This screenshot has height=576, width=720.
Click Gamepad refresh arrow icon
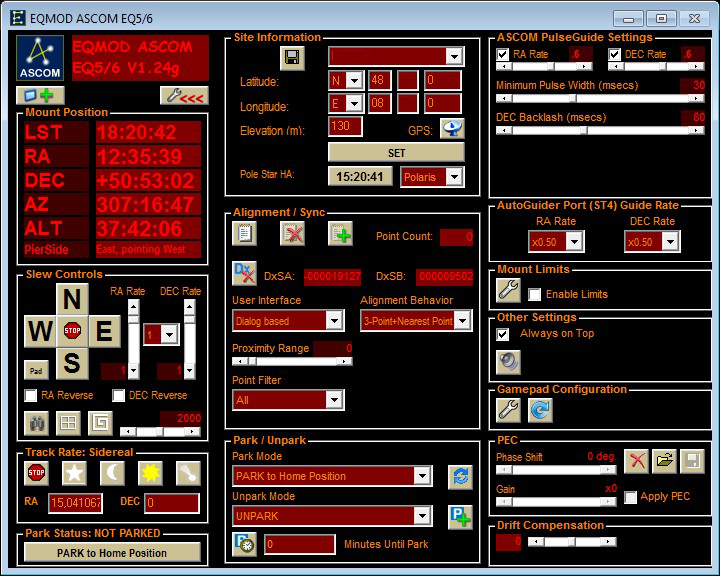coord(540,410)
